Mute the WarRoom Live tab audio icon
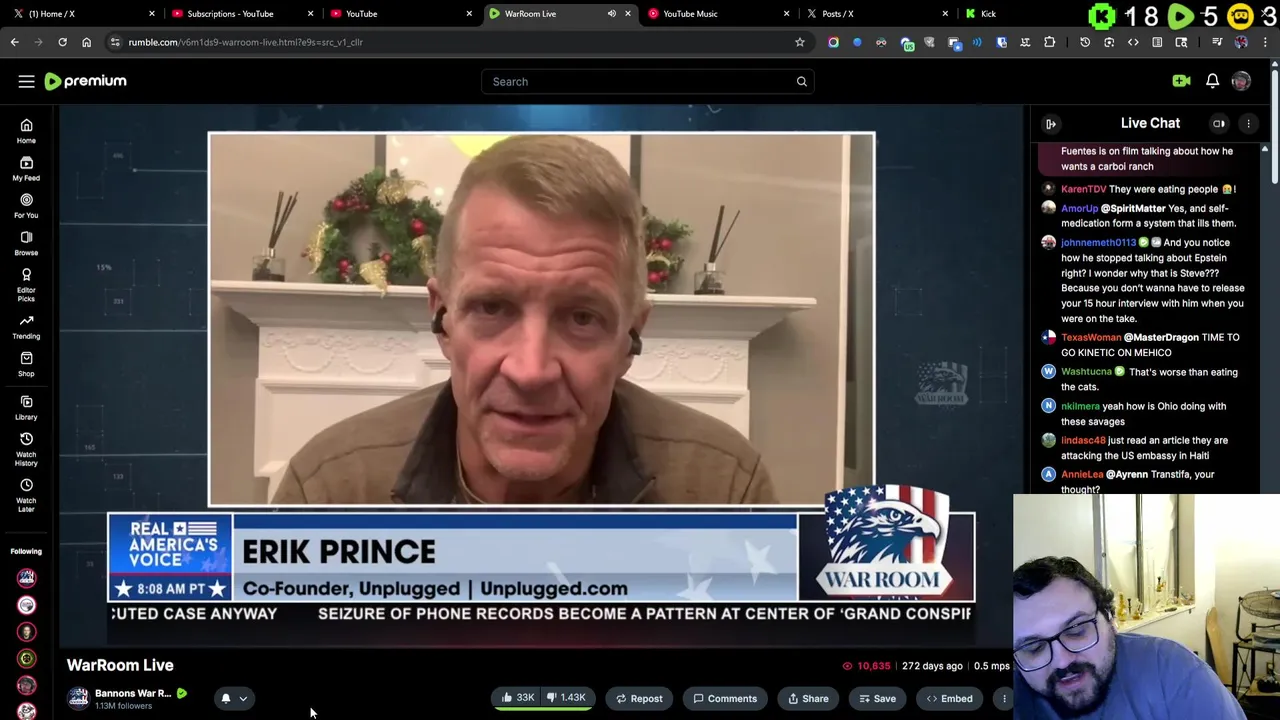This screenshot has height=720, width=1280. click(611, 14)
